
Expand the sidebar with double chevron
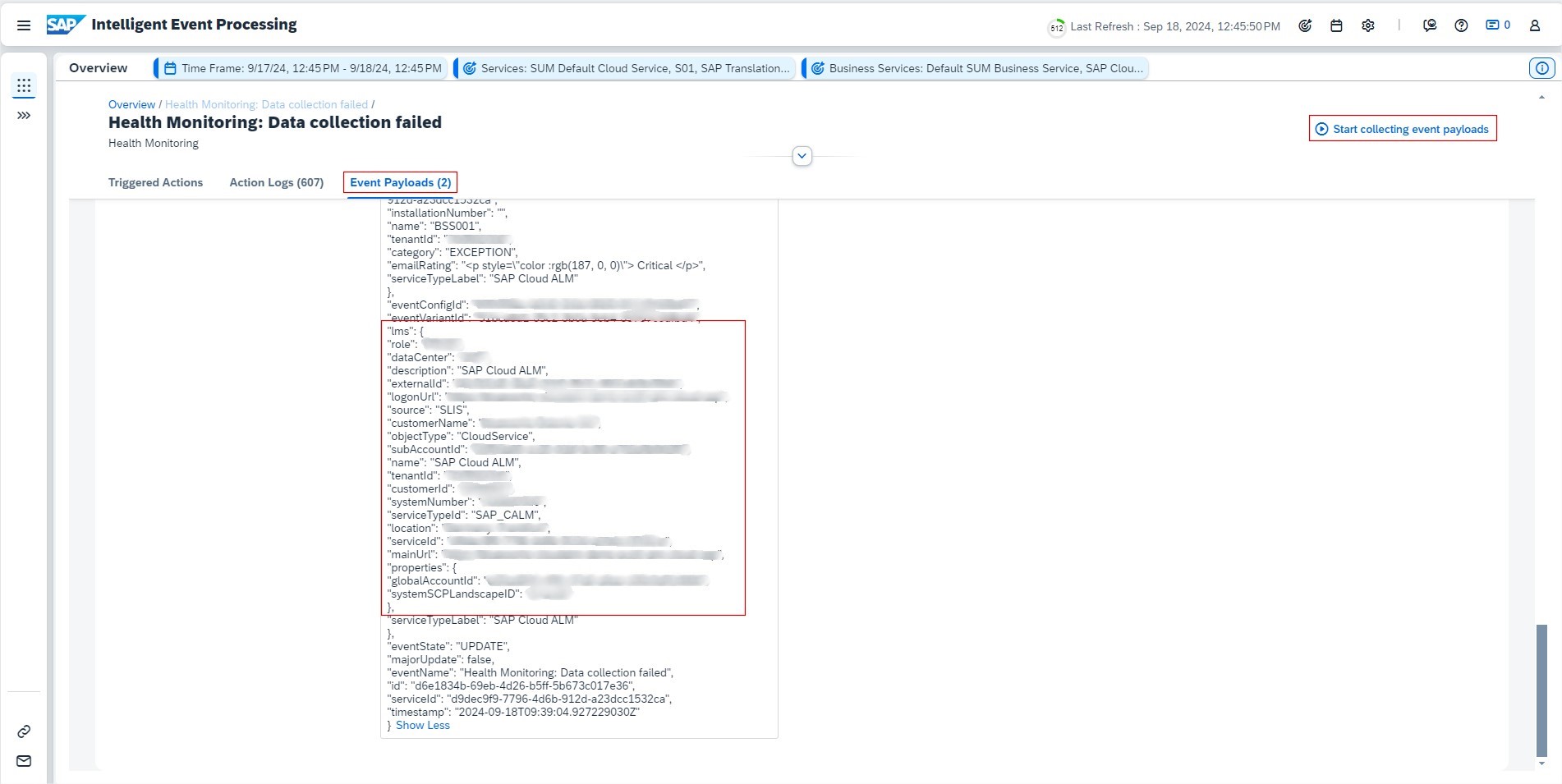(24, 116)
